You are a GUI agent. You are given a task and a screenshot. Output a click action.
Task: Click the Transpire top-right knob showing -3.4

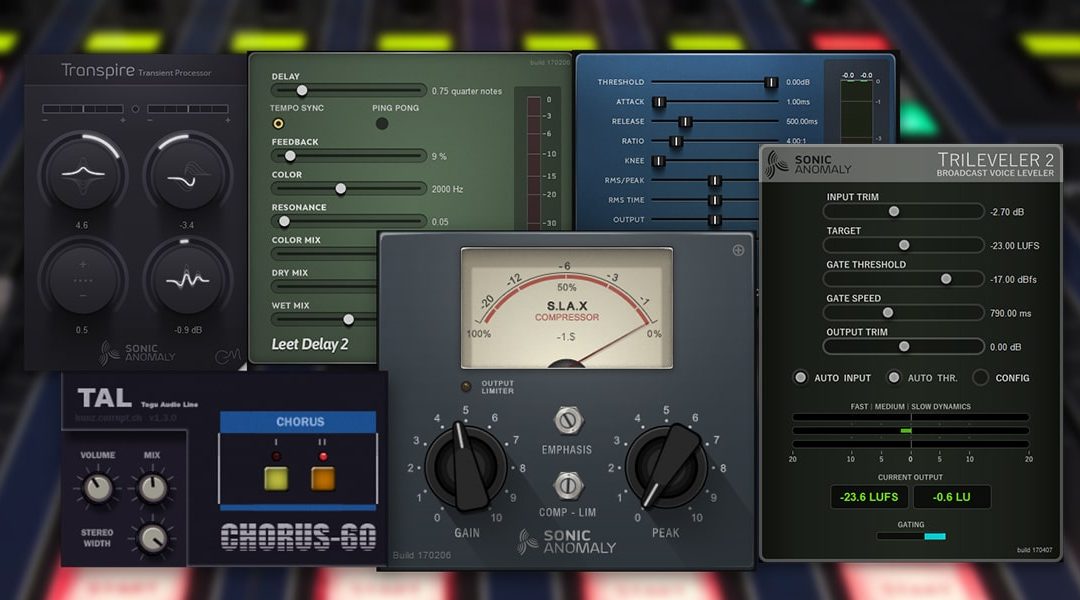187,173
